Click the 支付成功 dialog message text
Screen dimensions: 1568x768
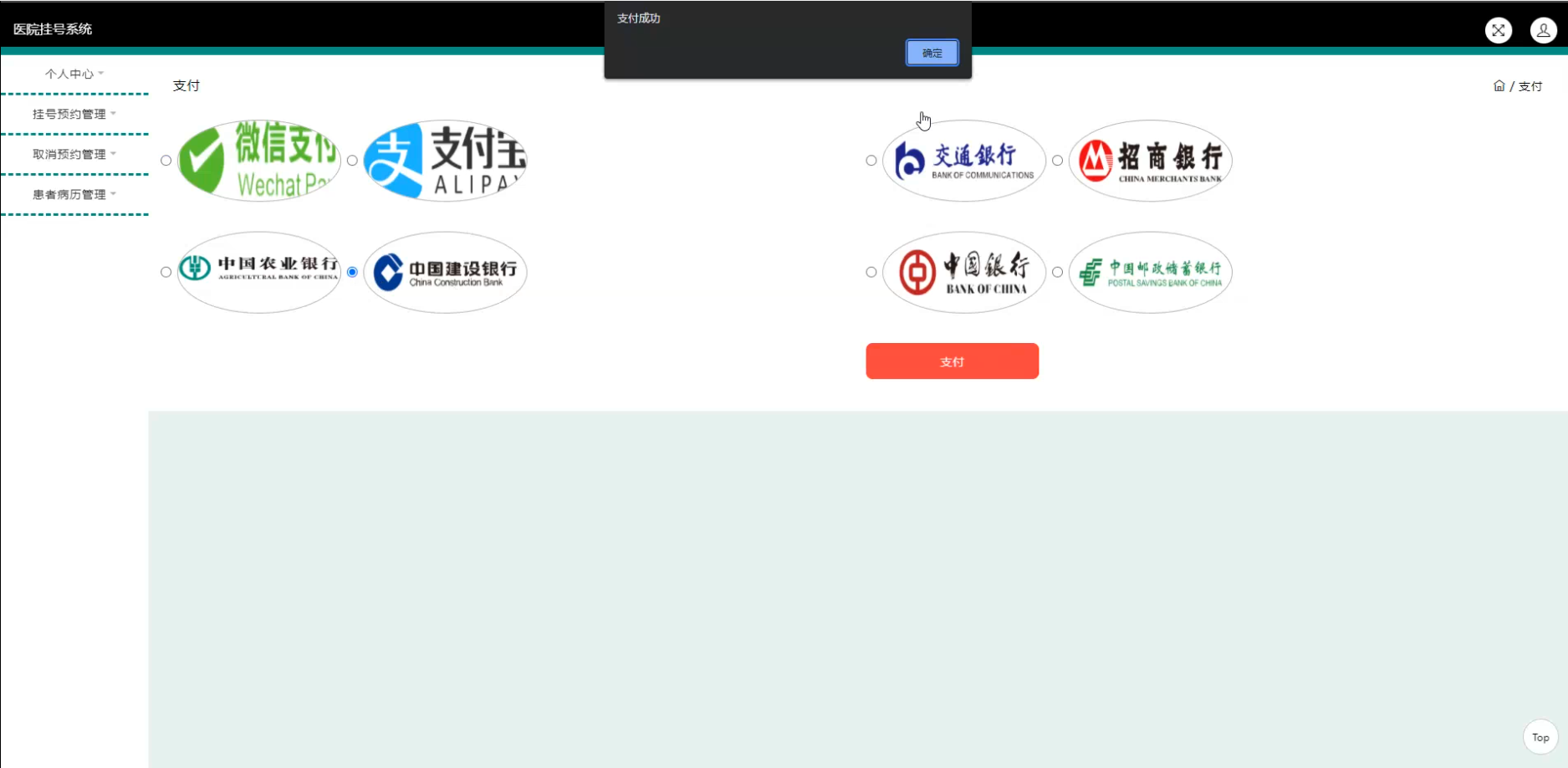pos(639,18)
